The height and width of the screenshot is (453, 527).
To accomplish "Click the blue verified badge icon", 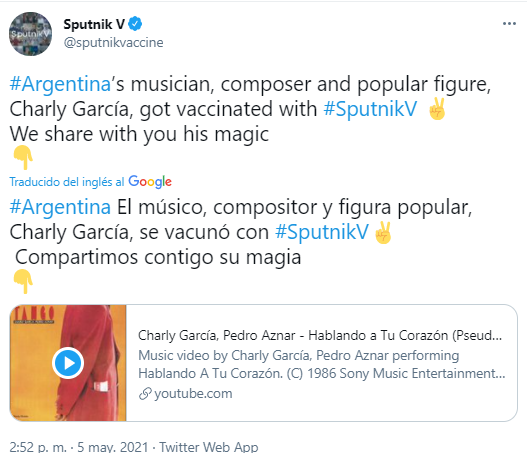I will click(135, 24).
